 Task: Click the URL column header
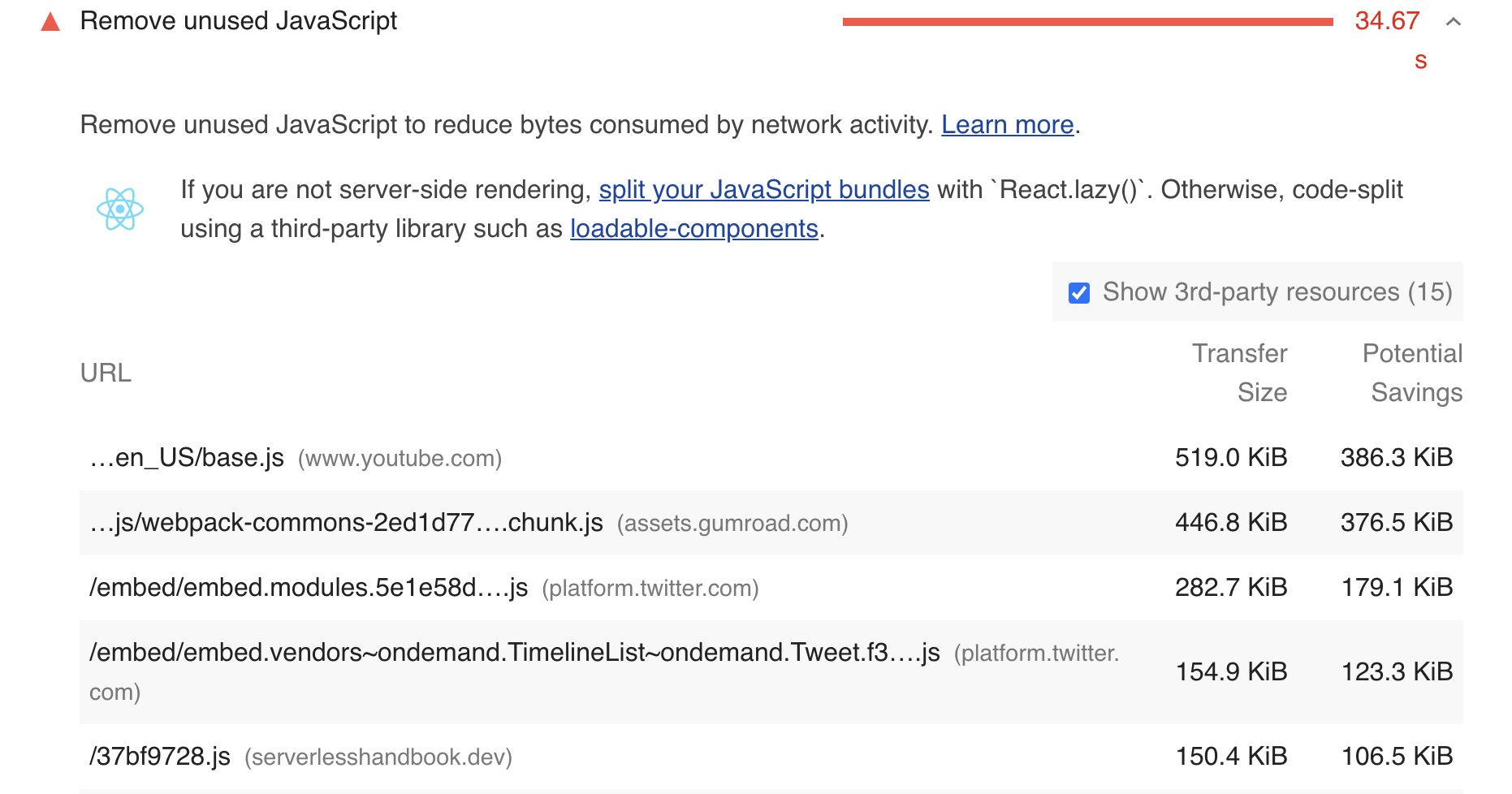(x=106, y=373)
